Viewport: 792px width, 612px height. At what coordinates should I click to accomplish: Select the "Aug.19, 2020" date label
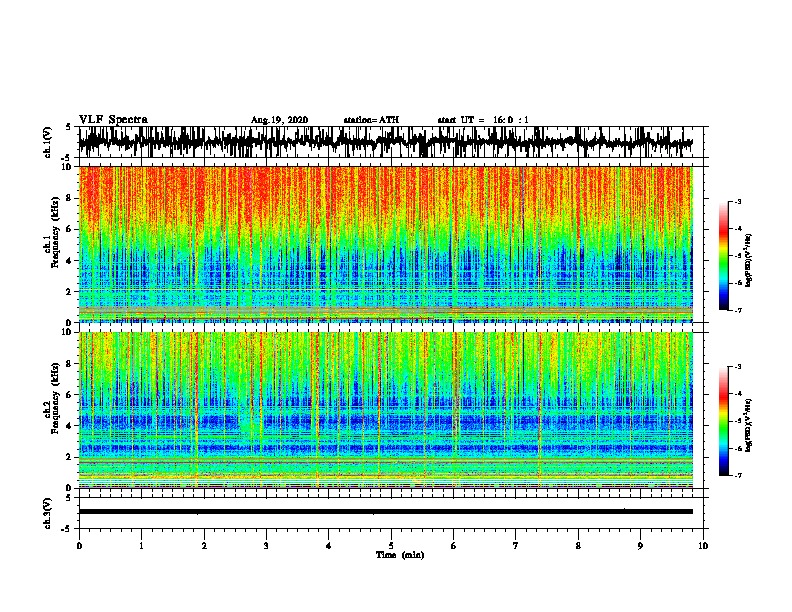point(279,120)
